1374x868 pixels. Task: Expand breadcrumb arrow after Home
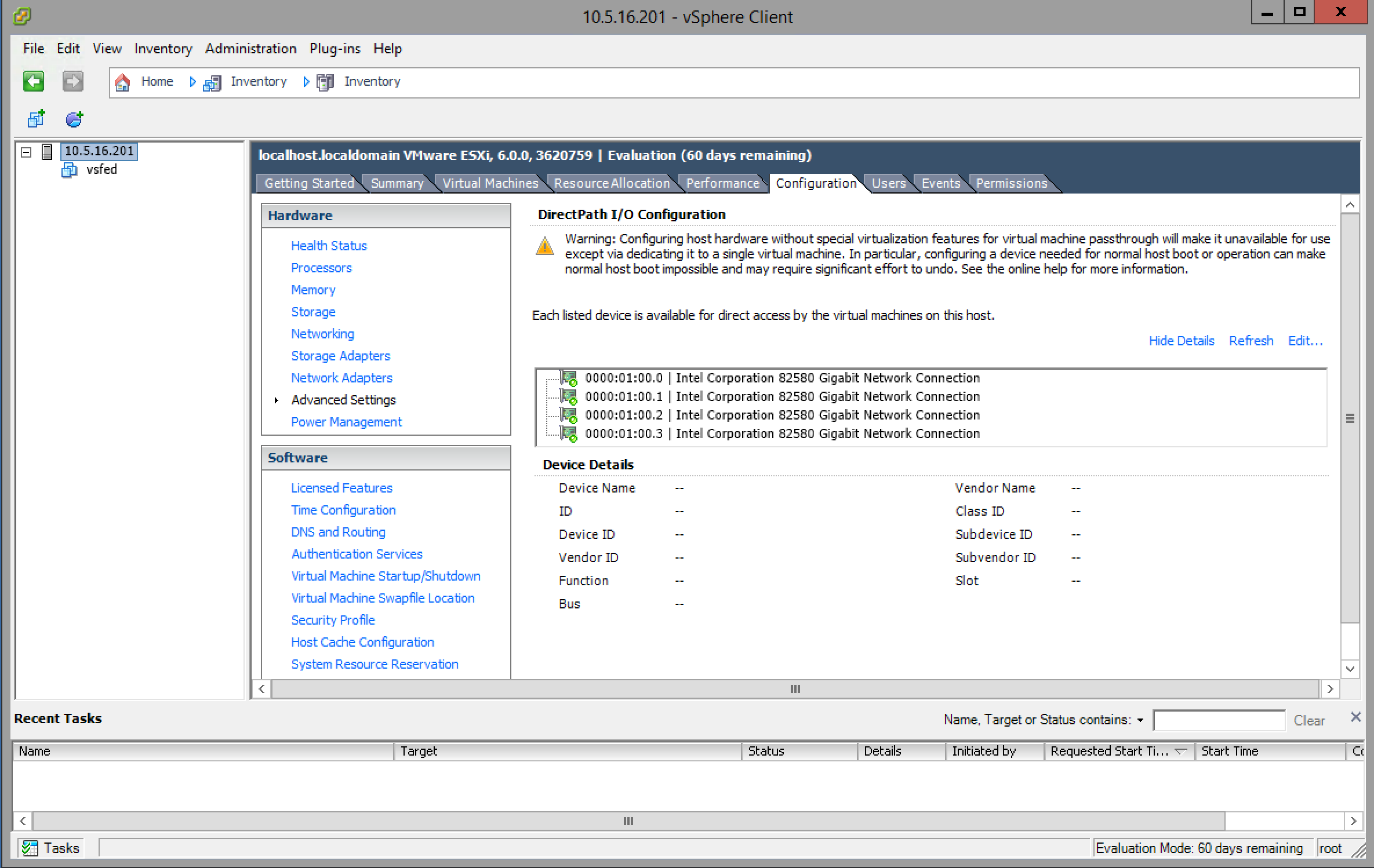(192, 82)
